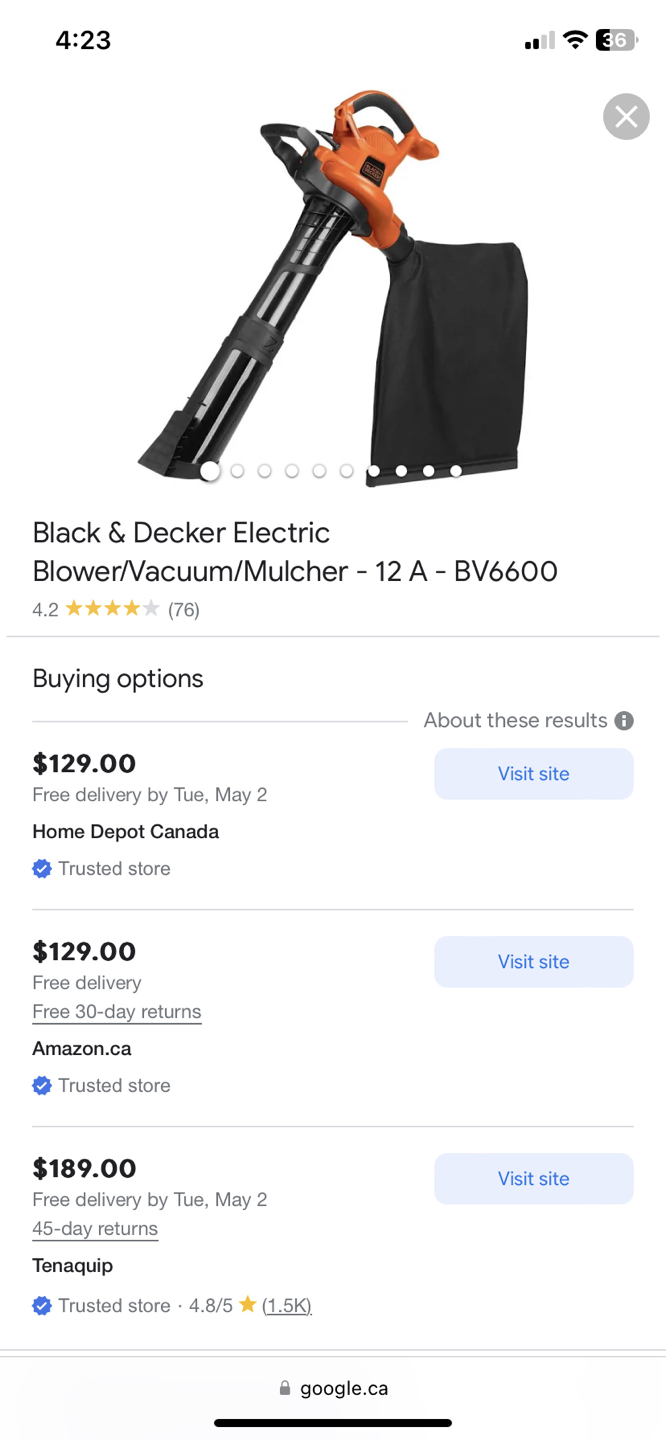Screen dimensions: 666x1440
Task: Visit site for Home Depot Canada offer
Action: 534,774
